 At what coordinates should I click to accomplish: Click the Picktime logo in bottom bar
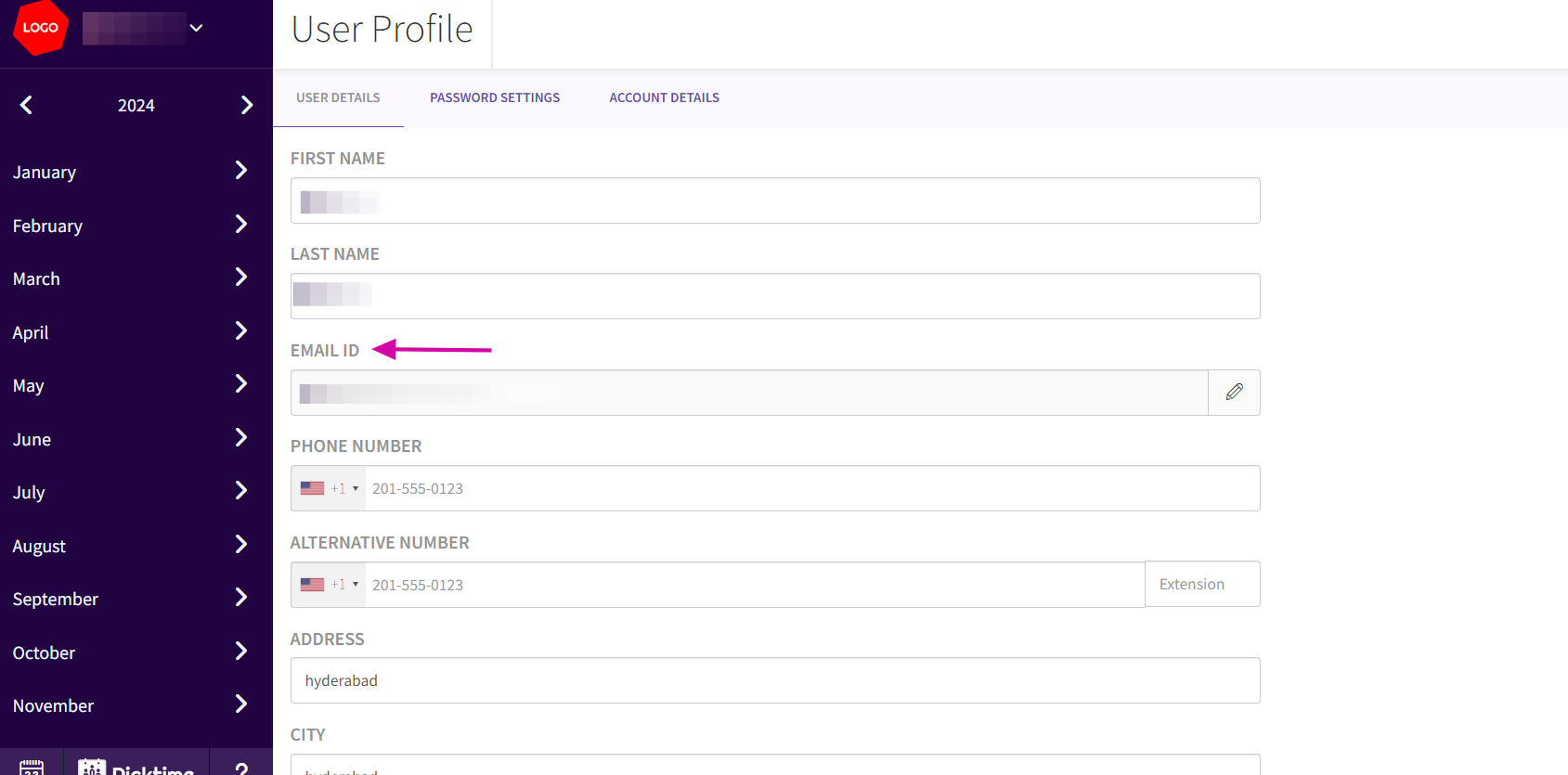136,767
